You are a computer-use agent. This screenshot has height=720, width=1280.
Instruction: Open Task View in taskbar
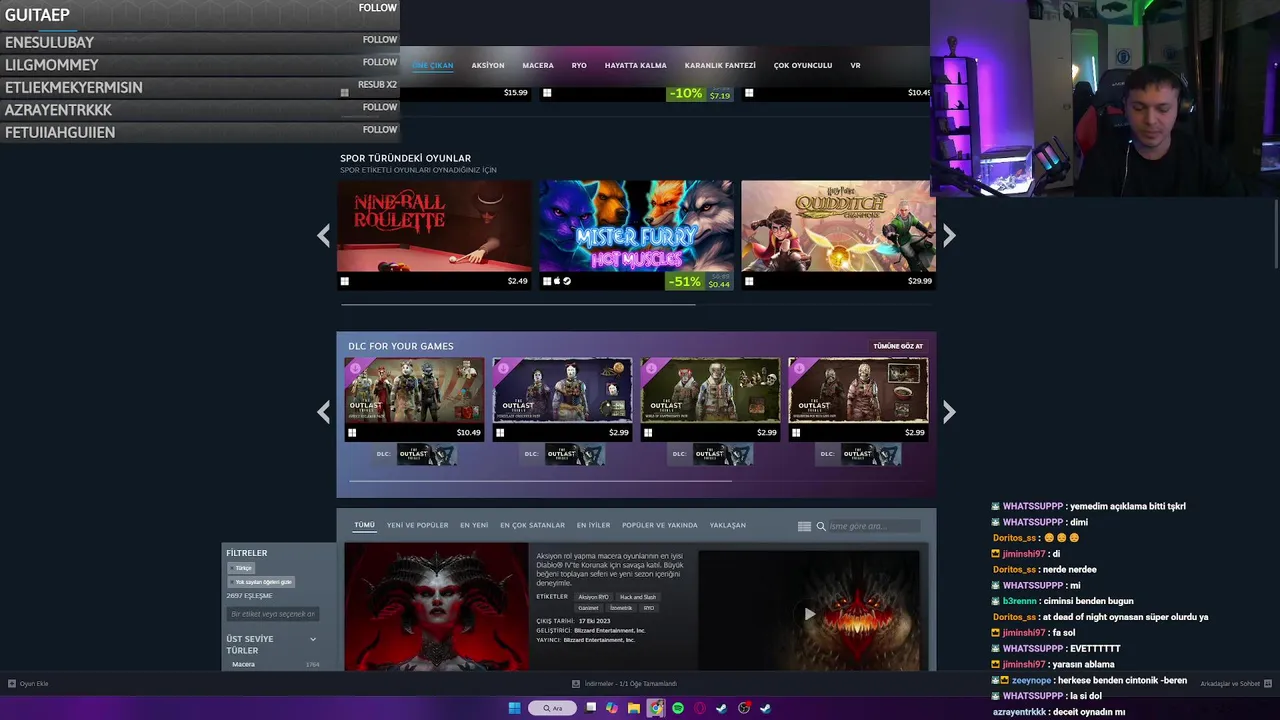click(x=591, y=708)
